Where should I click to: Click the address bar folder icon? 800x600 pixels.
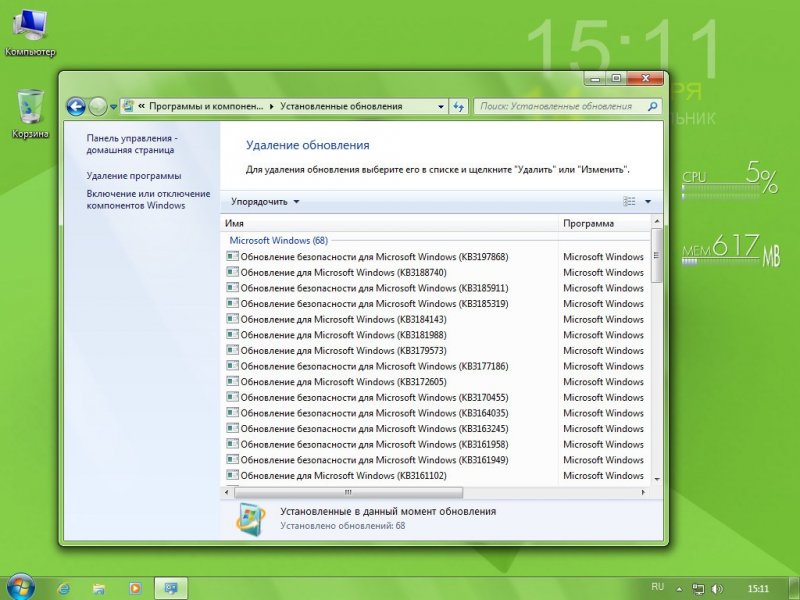pos(129,106)
